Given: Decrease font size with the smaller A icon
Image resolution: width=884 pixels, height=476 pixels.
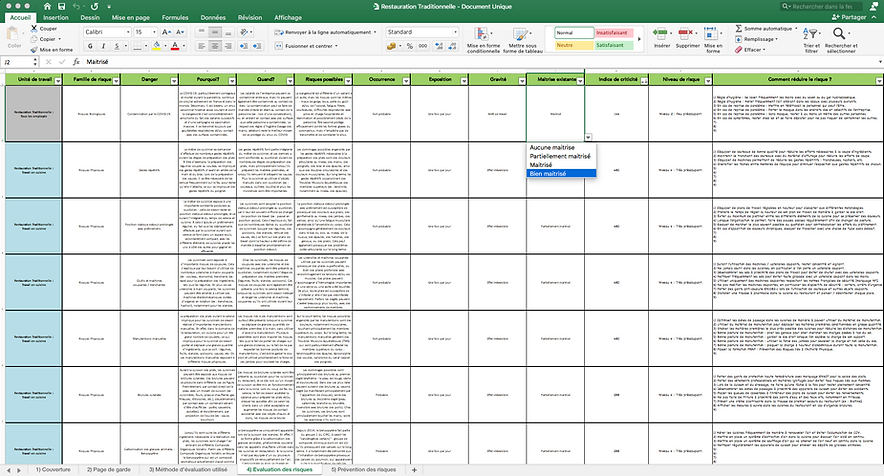Looking at the screenshot, I should (180, 32).
